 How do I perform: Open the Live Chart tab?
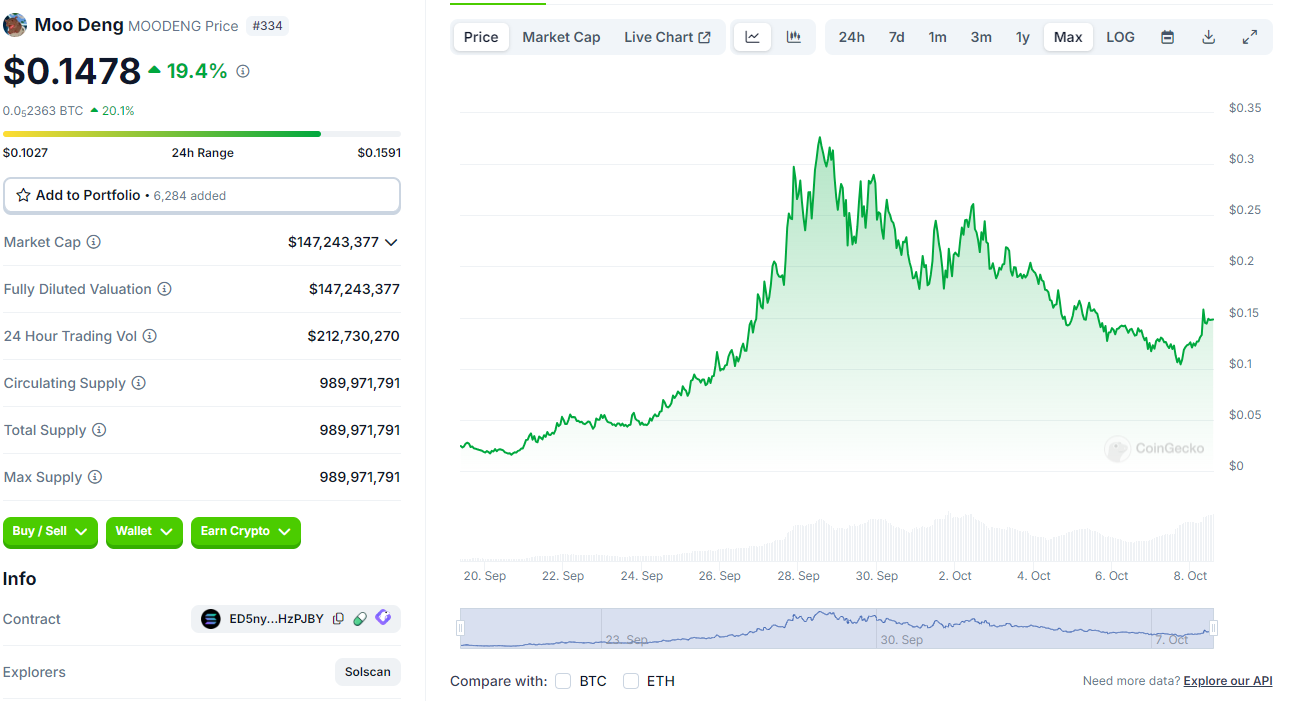[x=667, y=37]
